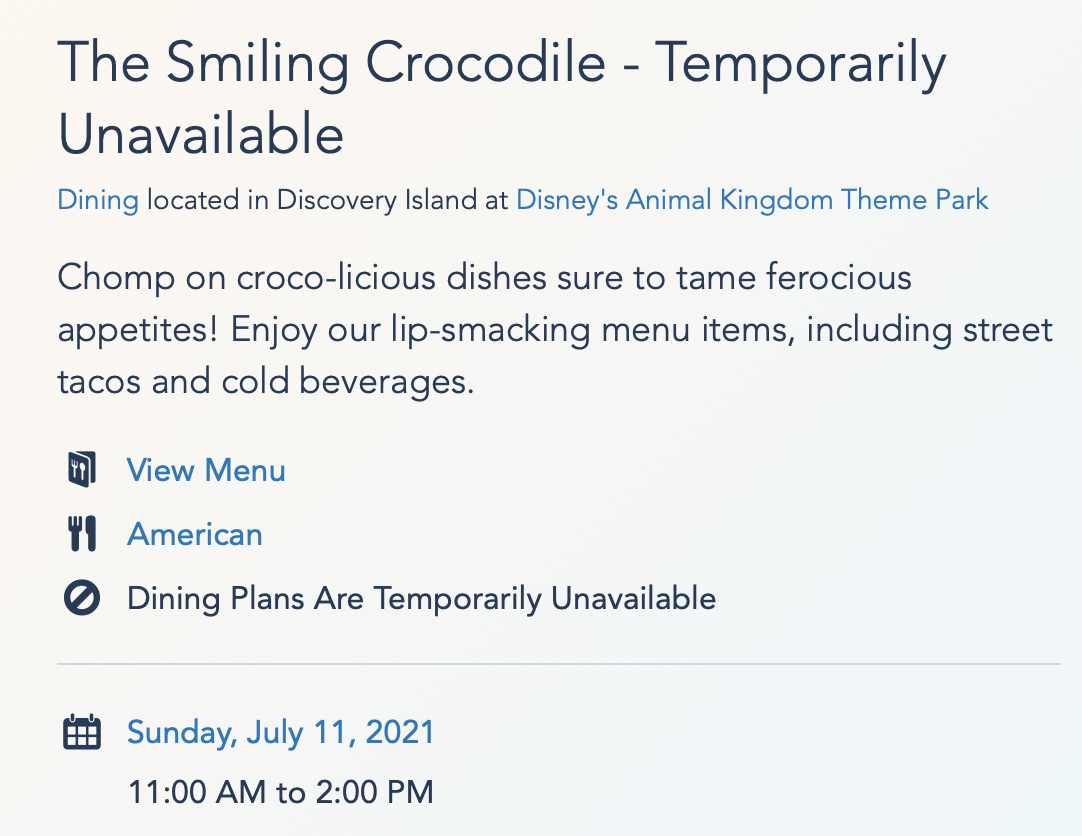Click the calendar icon next to the date
The width and height of the screenshot is (1082, 836).
(81, 732)
